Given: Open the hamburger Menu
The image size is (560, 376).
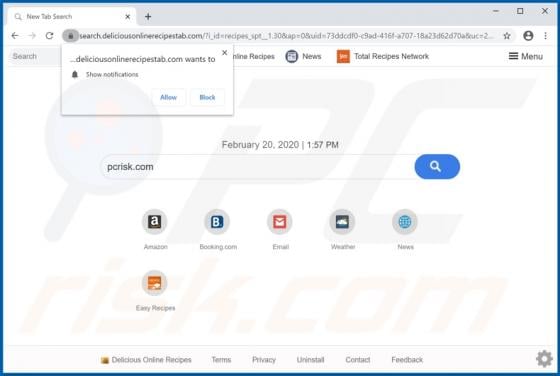Looking at the screenshot, I should click(525, 56).
